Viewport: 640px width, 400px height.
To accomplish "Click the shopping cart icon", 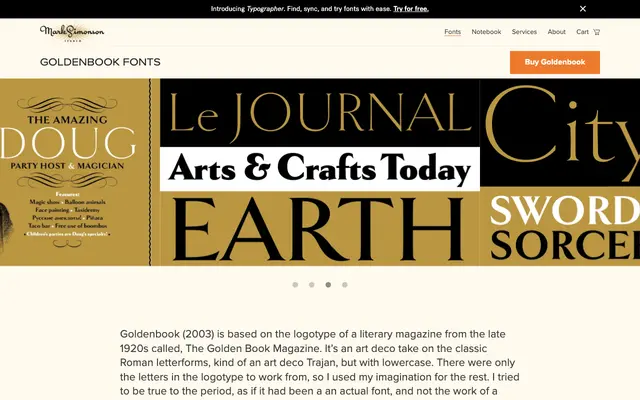I will [596, 32].
